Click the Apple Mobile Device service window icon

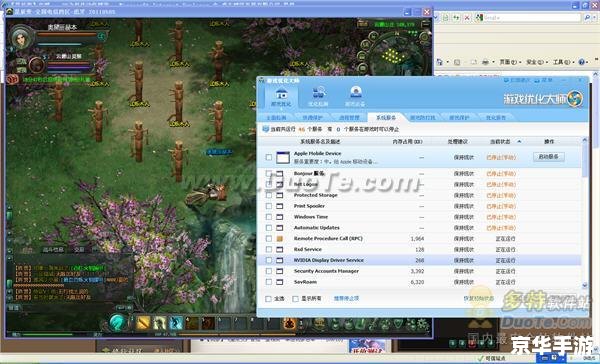283,157
